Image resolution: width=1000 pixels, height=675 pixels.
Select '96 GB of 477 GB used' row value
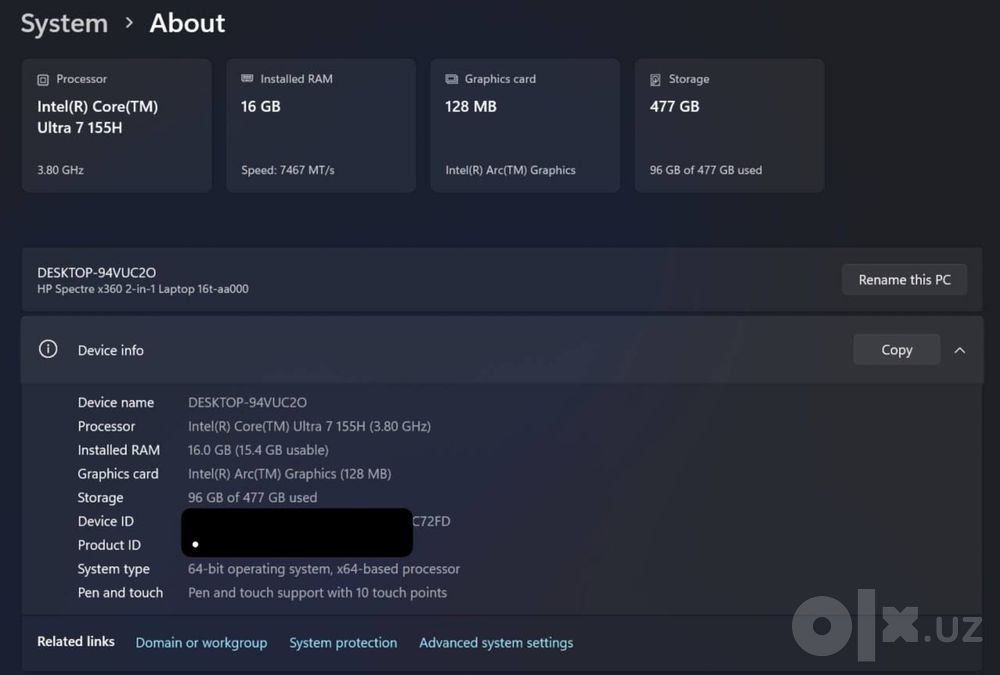pos(252,498)
